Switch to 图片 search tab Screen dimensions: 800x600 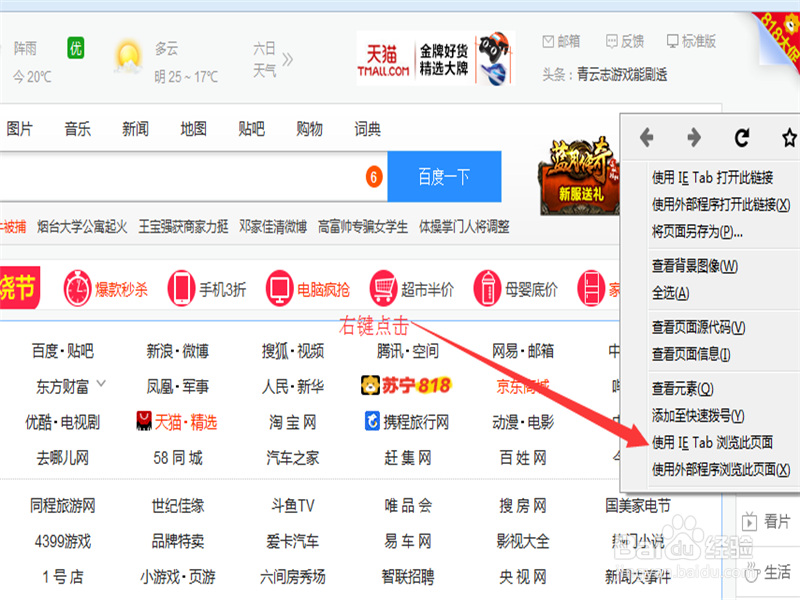[19, 129]
